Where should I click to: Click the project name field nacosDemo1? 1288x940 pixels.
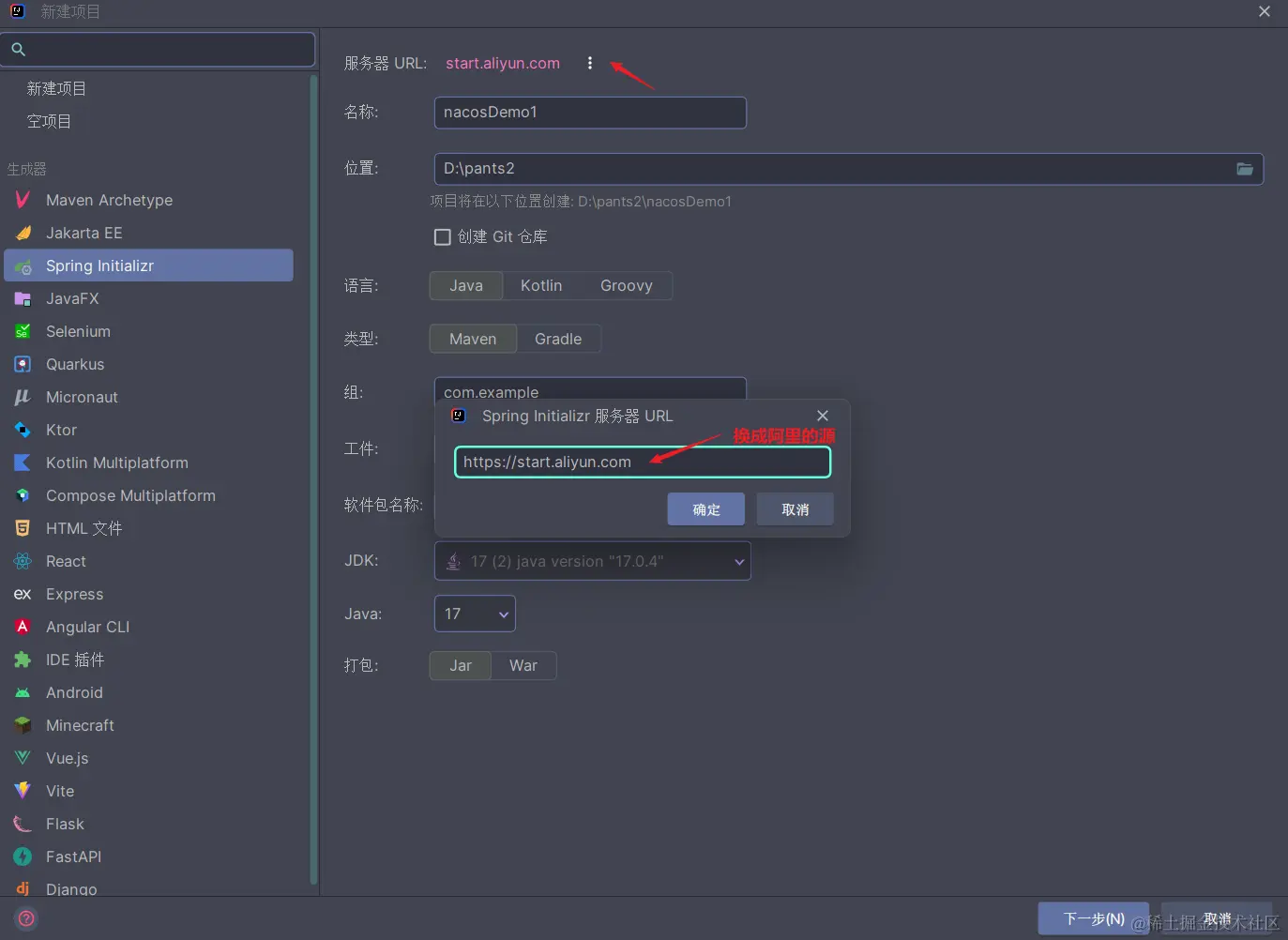click(x=590, y=113)
